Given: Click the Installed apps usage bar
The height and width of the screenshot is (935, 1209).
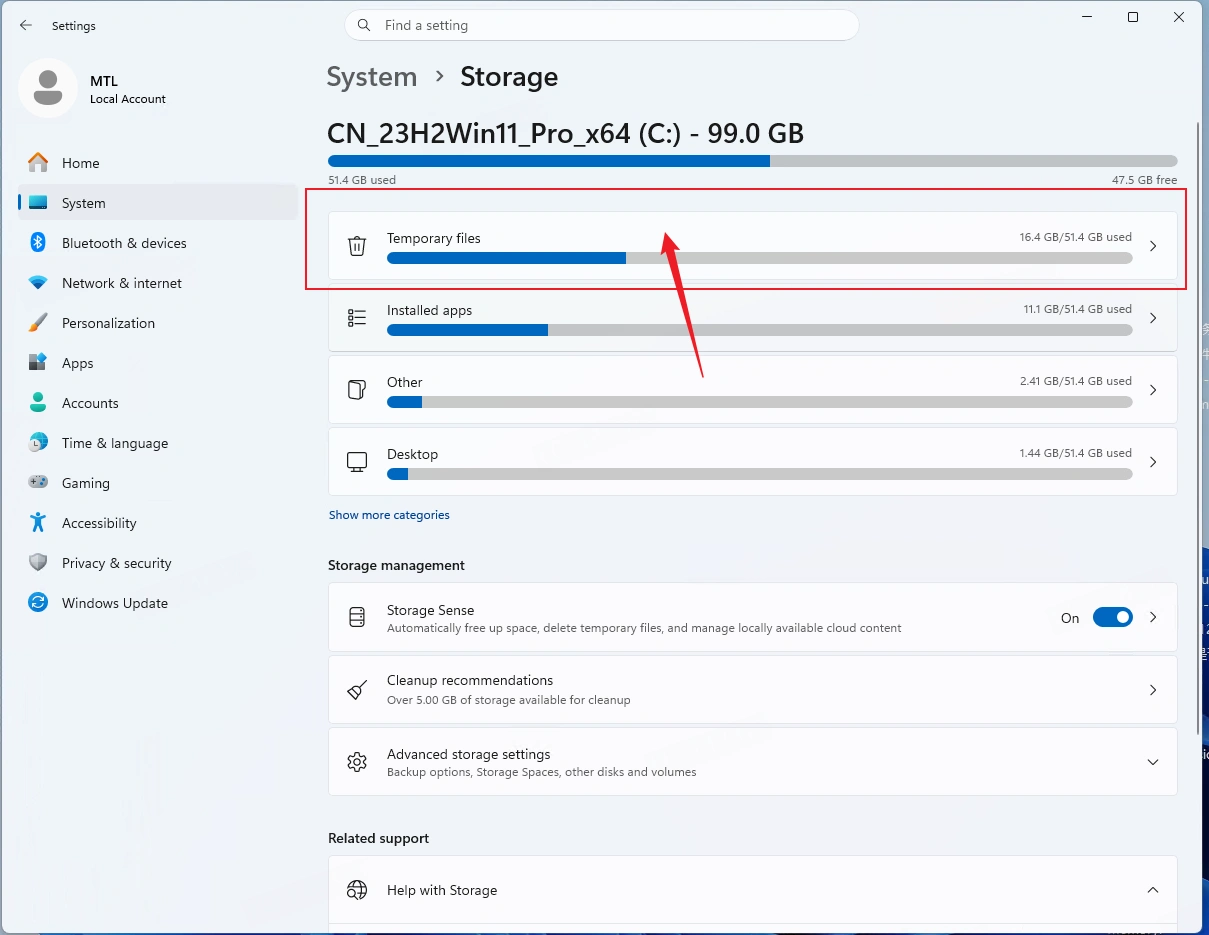Looking at the screenshot, I should 759,330.
